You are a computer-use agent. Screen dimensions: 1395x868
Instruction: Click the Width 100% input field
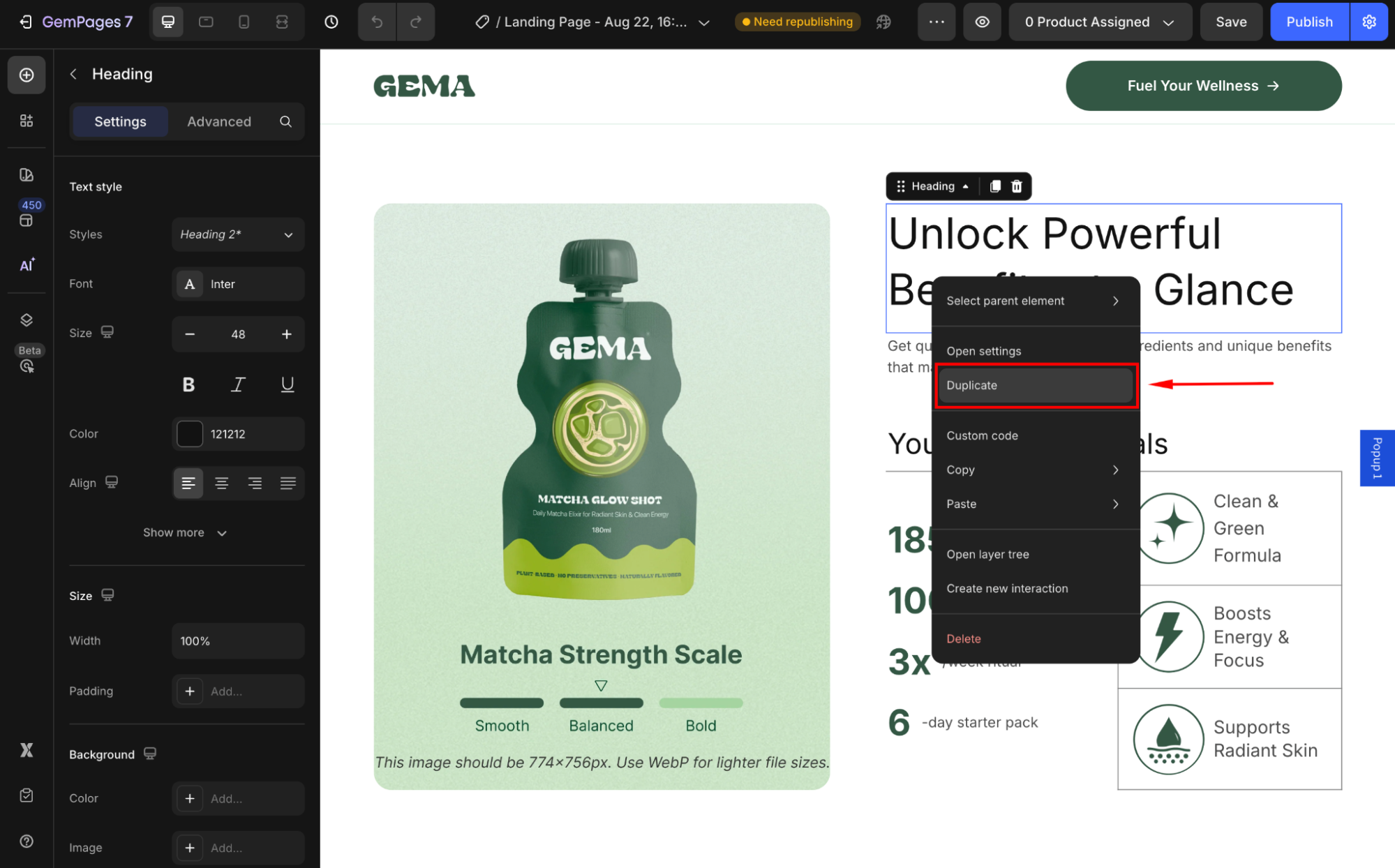[237, 641]
